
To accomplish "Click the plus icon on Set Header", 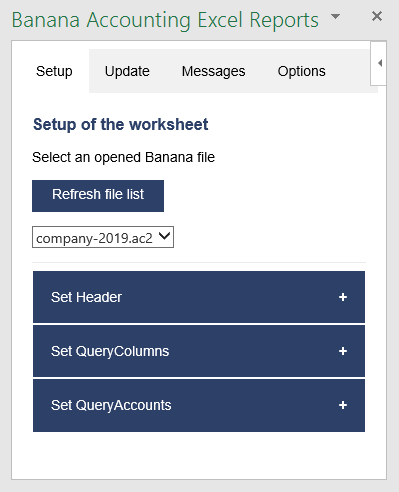I will 343,297.
